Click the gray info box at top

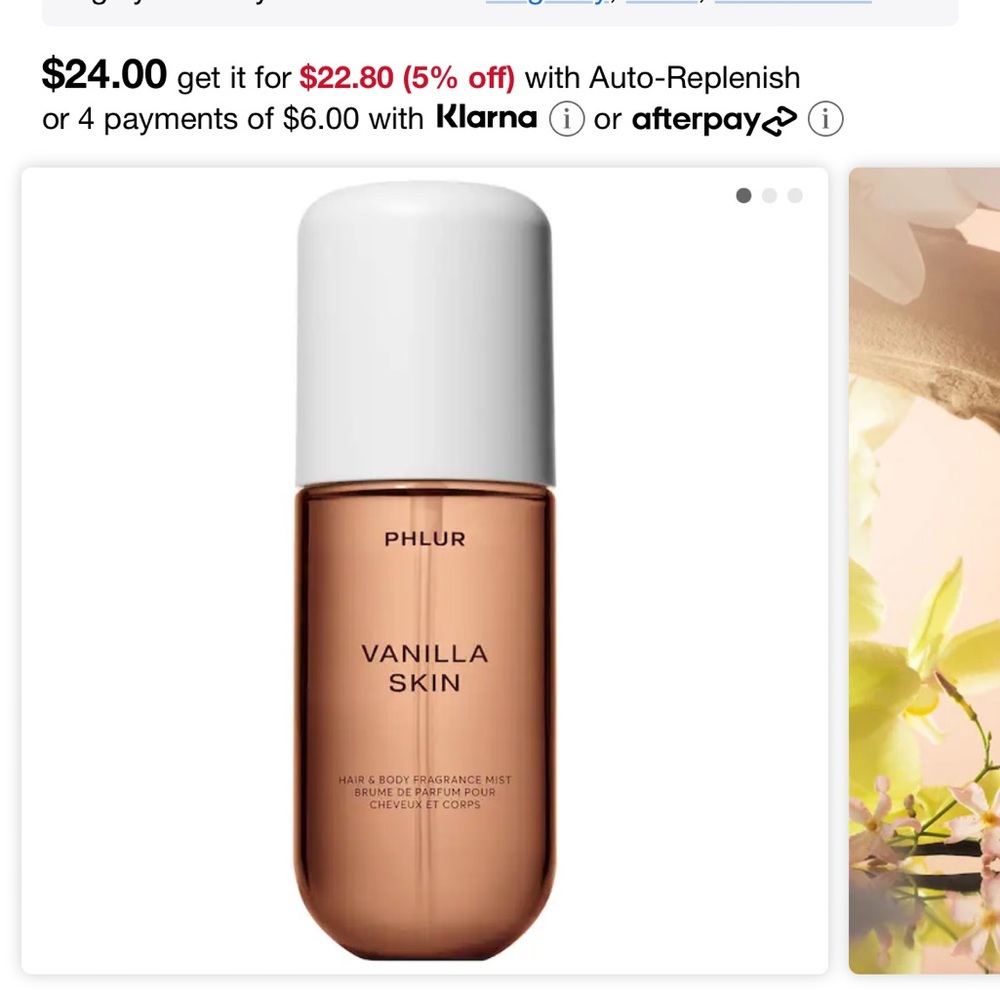click(500, 12)
